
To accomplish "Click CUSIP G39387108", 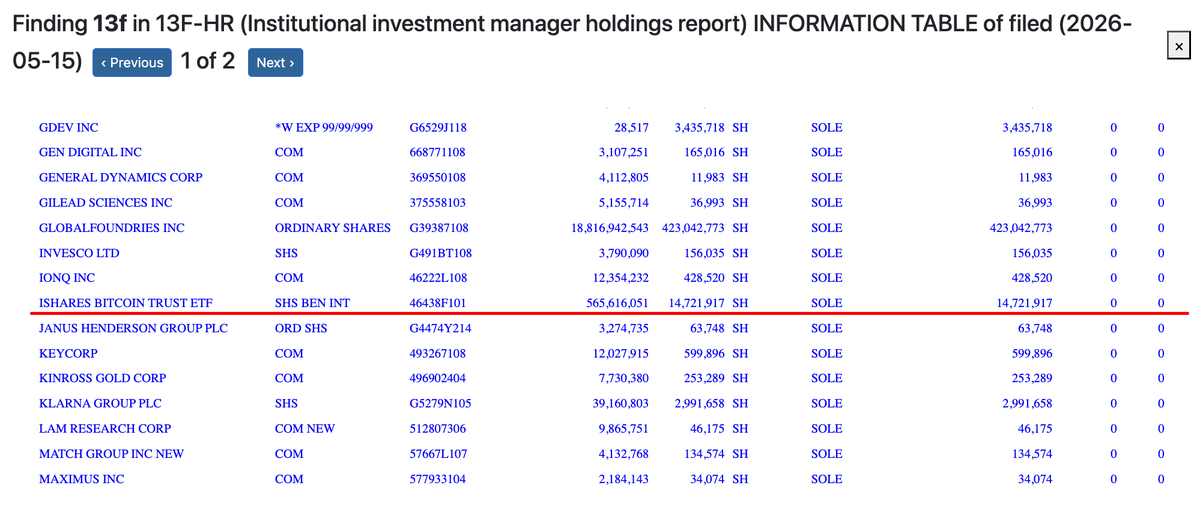I will 439,228.
